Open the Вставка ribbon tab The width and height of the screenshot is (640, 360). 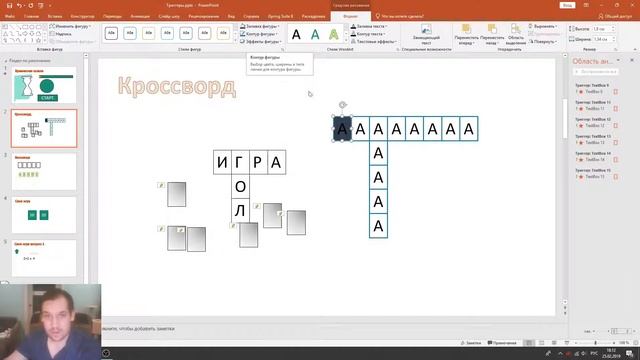click(x=55, y=16)
